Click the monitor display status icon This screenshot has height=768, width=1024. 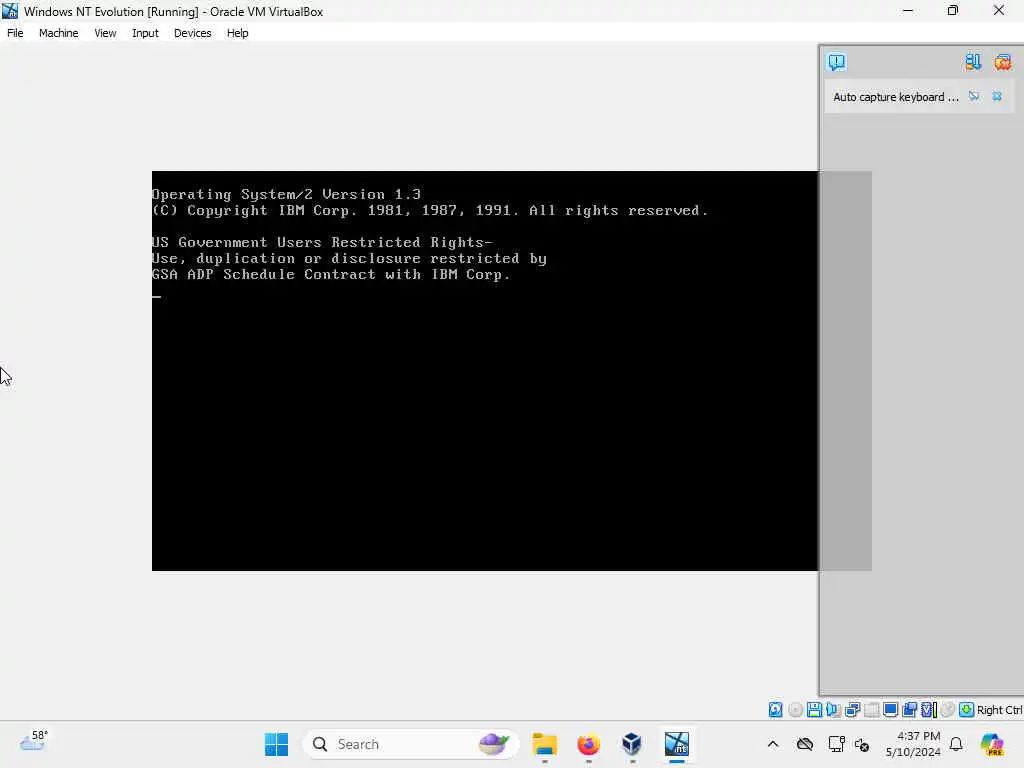(x=890, y=710)
